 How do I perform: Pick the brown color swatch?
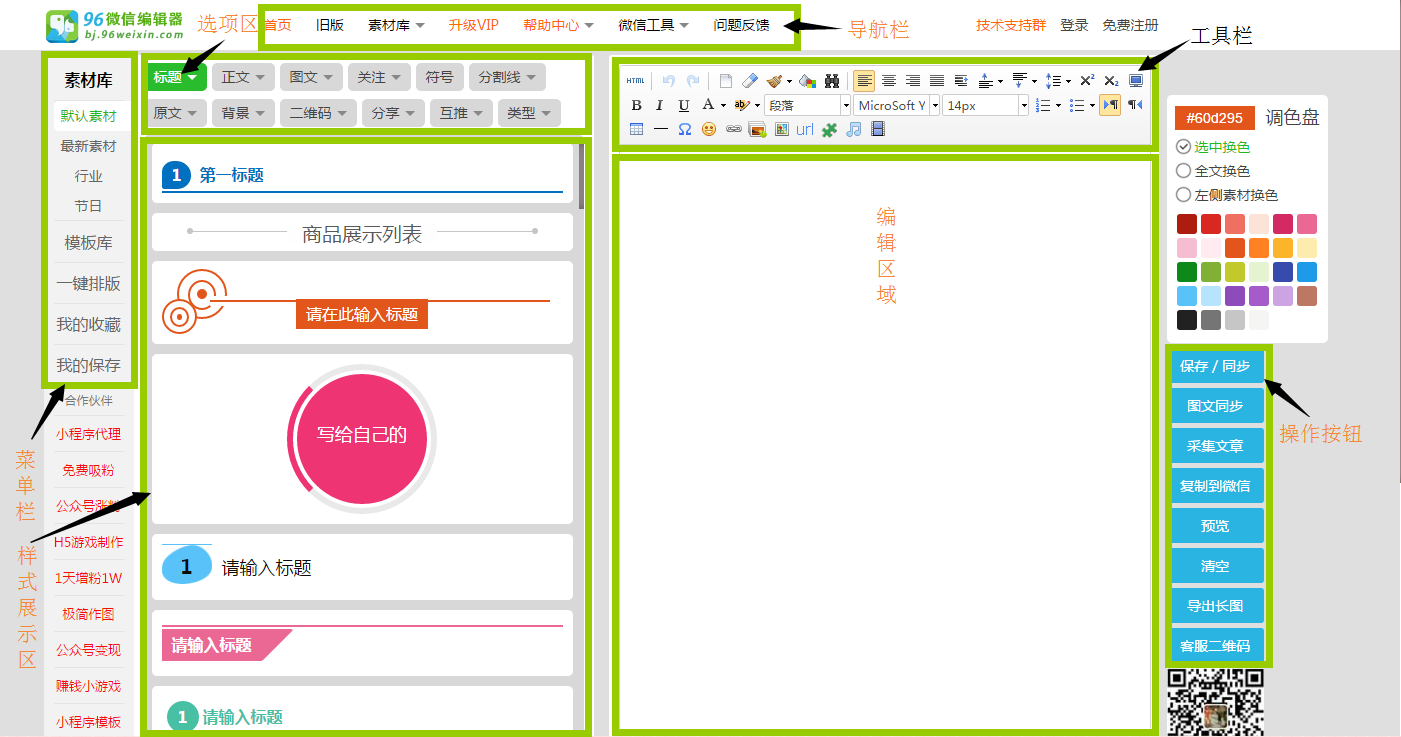(1307, 296)
